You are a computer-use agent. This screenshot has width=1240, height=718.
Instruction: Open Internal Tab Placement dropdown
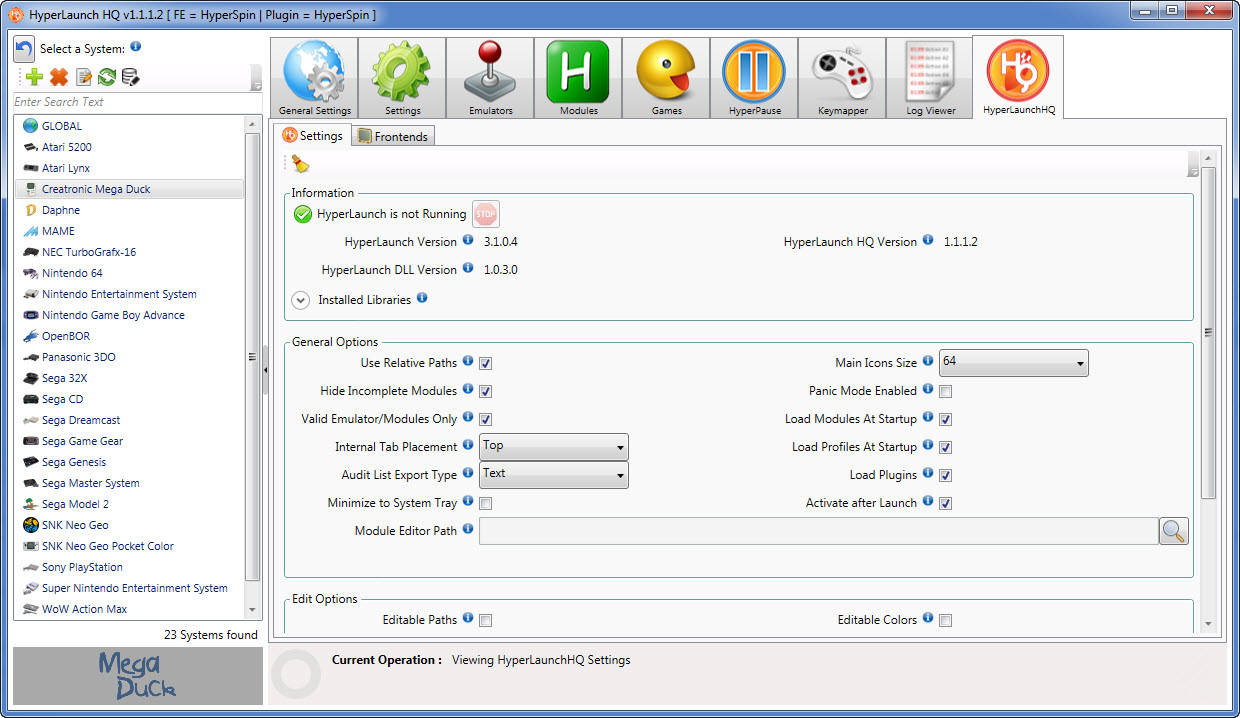554,447
